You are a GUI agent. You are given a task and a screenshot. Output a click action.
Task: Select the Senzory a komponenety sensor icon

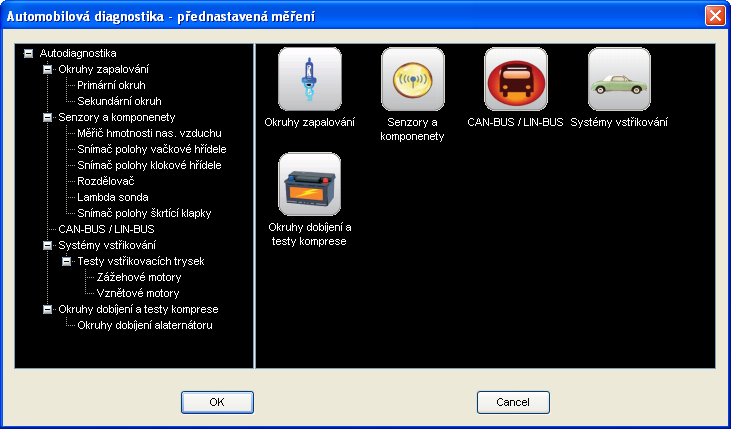tap(412, 79)
